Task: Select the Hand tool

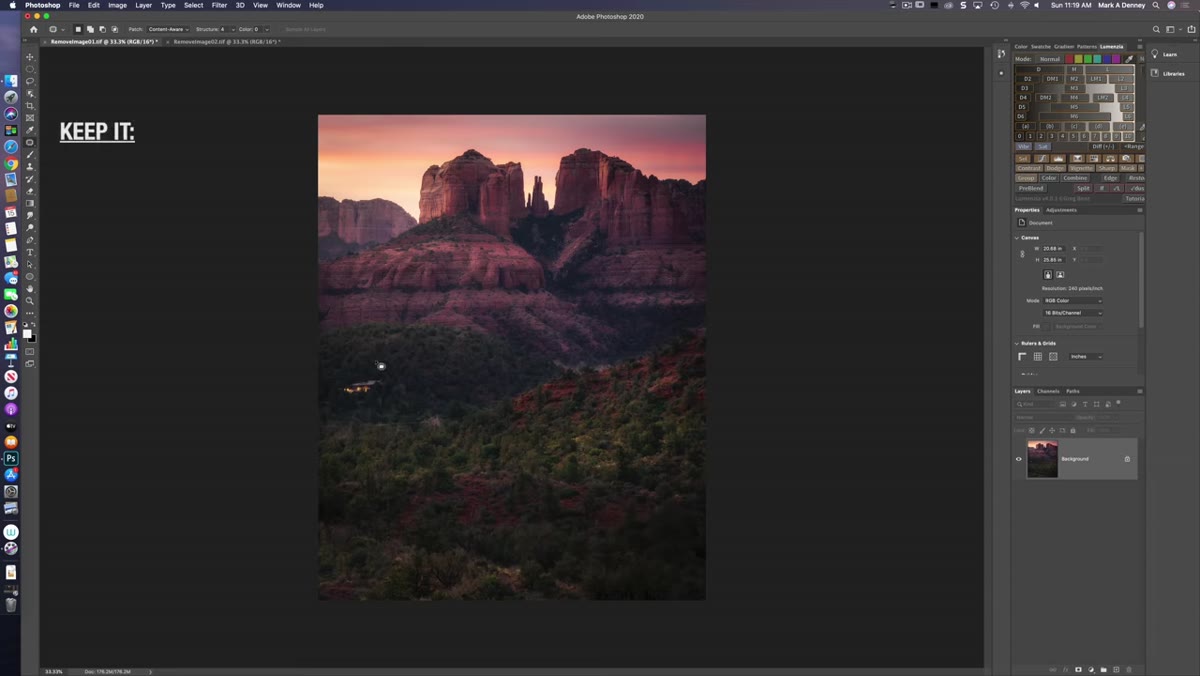Action: click(x=30, y=288)
